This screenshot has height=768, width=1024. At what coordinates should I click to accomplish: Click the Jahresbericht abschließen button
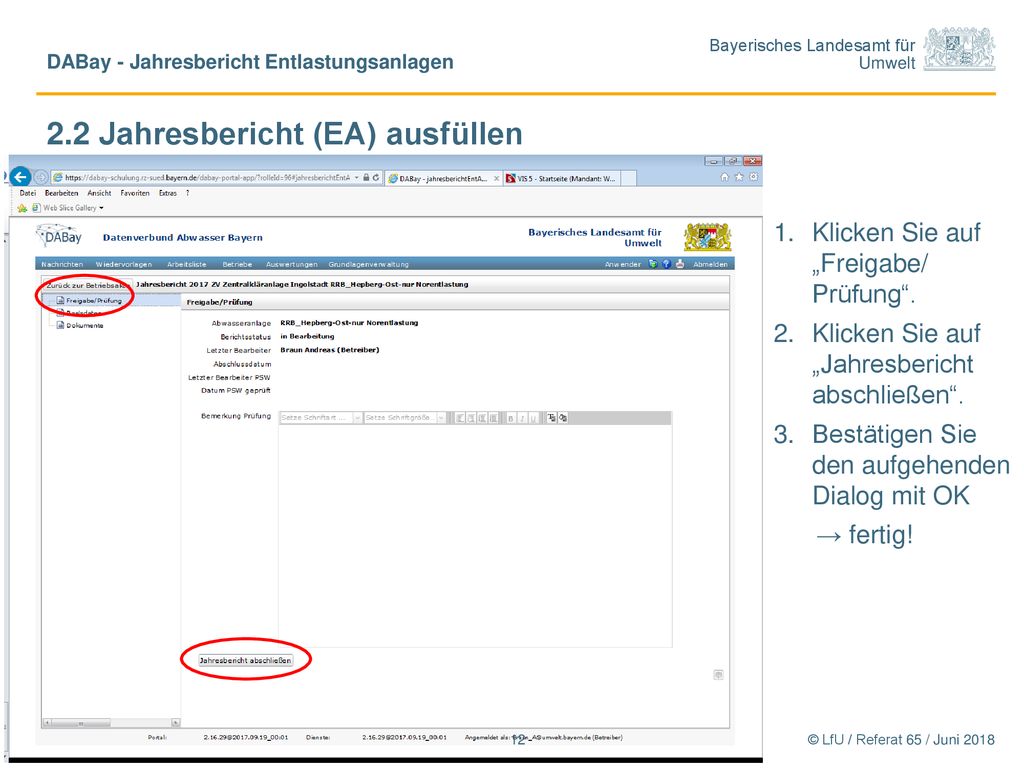(x=246, y=660)
